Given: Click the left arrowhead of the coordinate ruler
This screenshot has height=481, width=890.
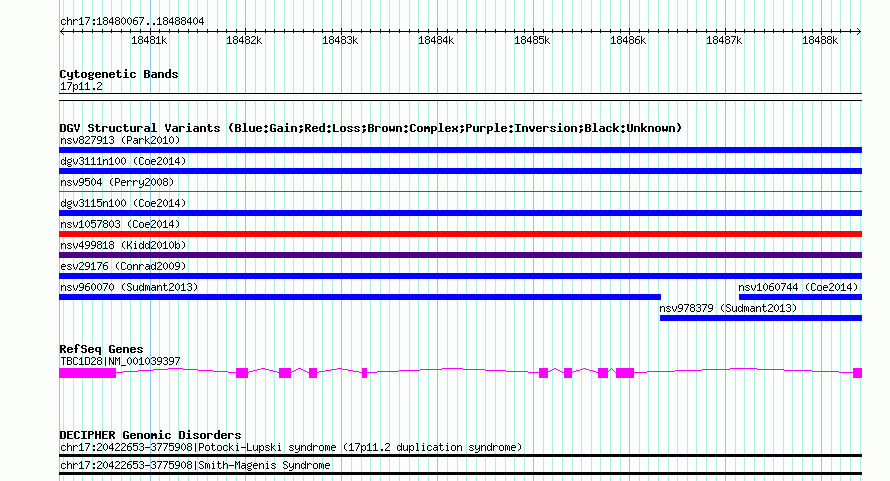Looking at the screenshot, I should 62,31.
